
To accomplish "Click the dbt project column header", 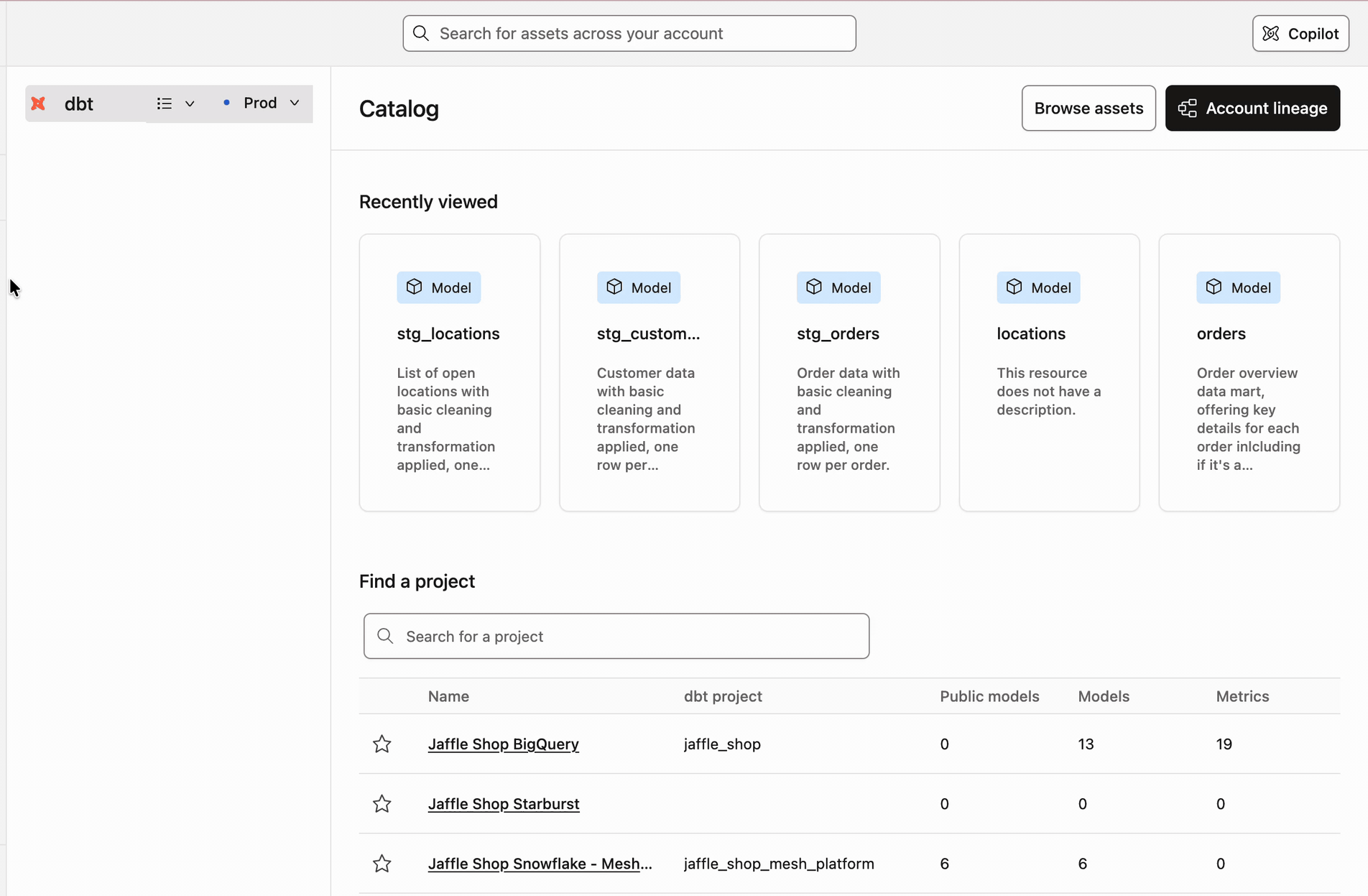I will click(723, 696).
